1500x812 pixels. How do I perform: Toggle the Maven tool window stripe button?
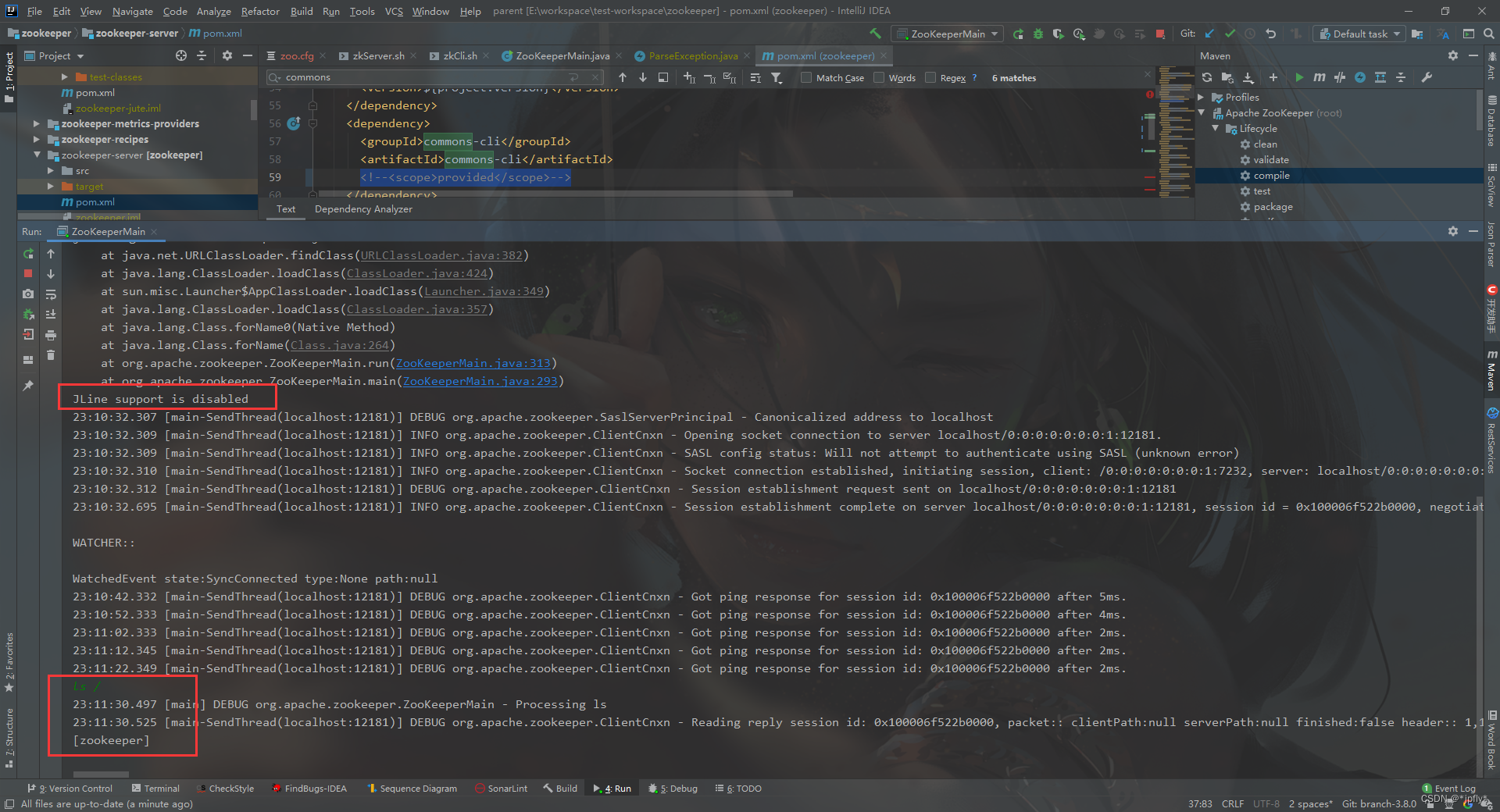pos(1491,371)
